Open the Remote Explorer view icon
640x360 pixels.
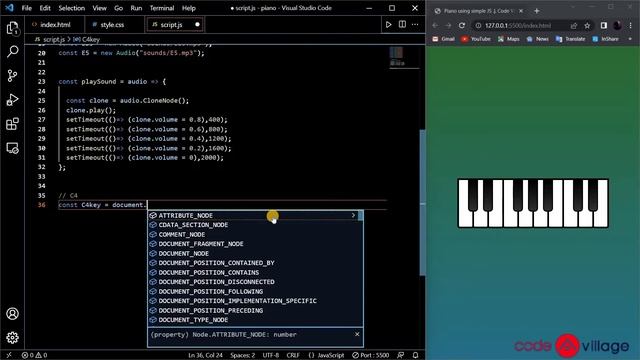pyautogui.click(x=12, y=148)
